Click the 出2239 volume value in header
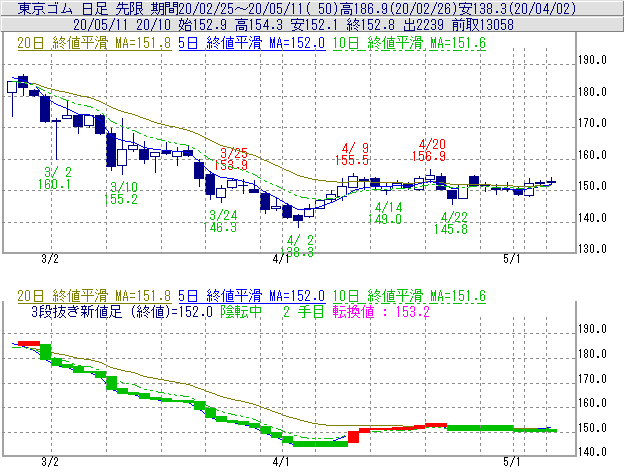This screenshot has height=474, width=624. [x=423, y=25]
